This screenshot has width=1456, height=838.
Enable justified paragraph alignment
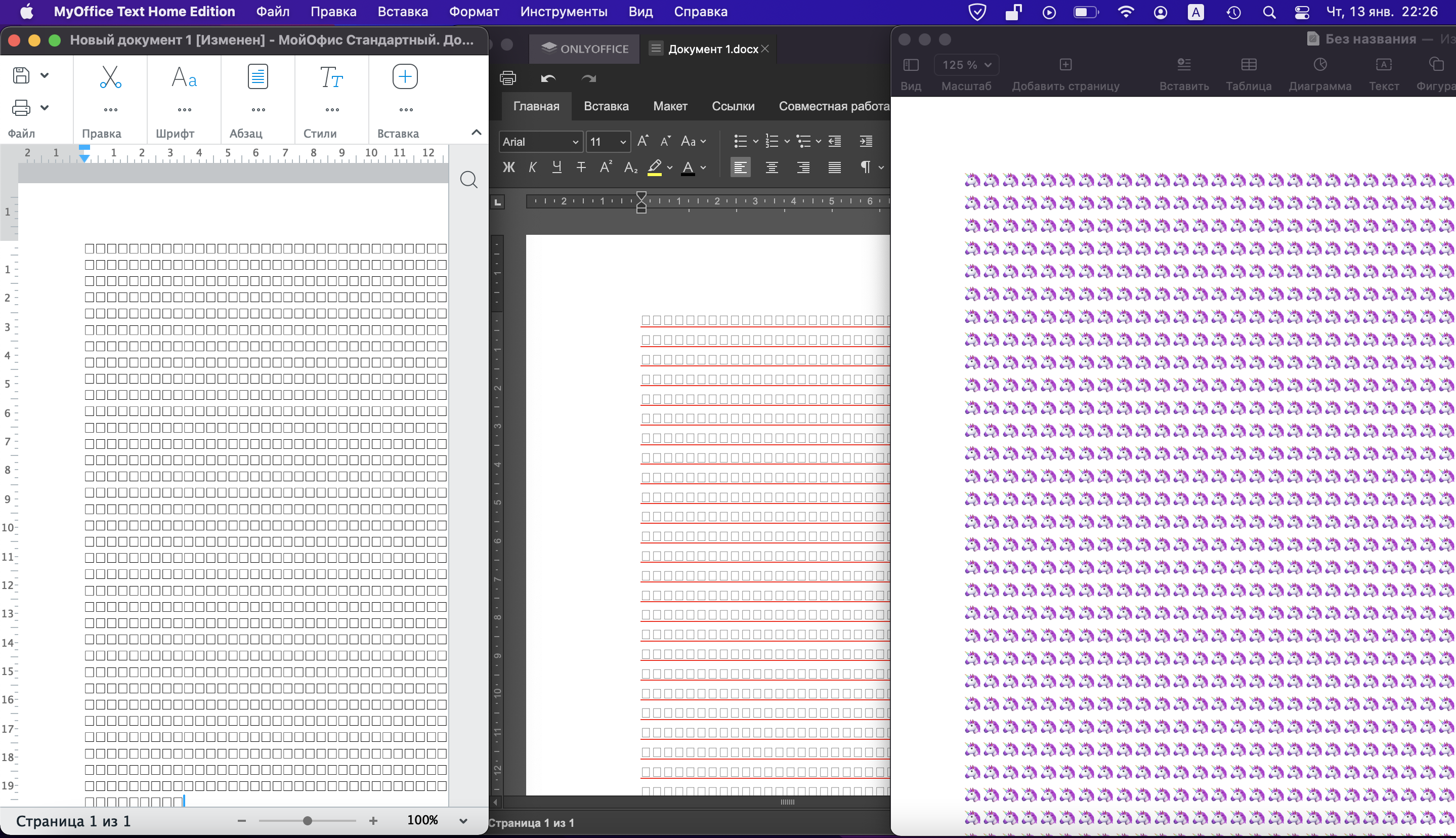coord(834,167)
